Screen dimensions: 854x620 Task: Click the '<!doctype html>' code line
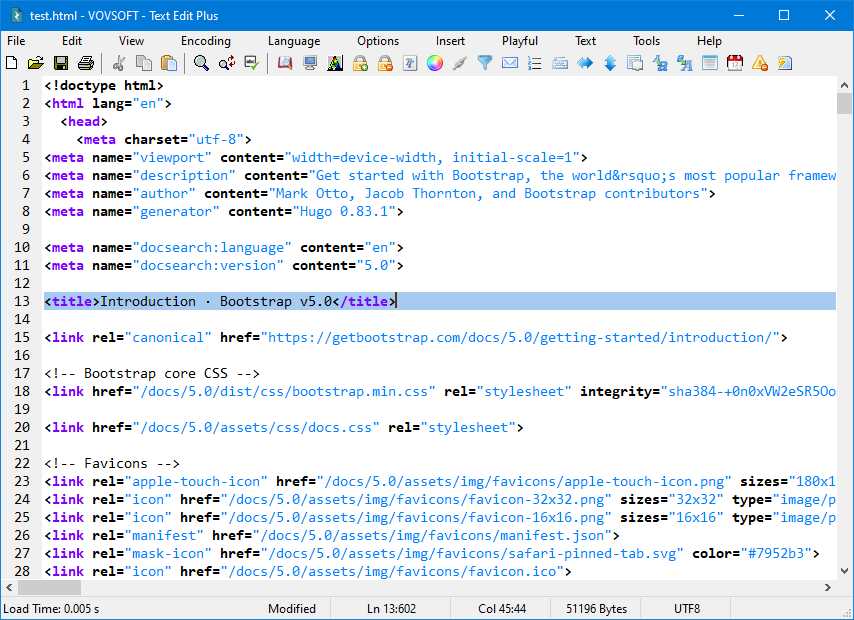tap(104, 86)
